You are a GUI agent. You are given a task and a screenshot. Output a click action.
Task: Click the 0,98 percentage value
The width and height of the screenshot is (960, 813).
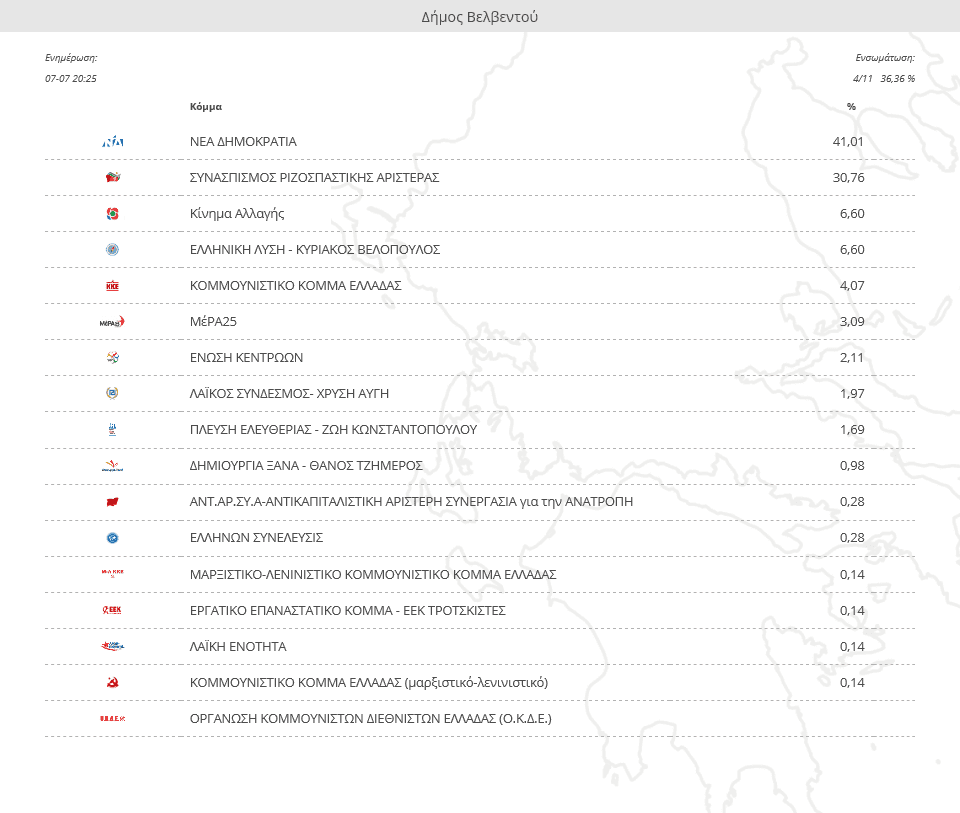pyautogui.click(x=852, y=466)
